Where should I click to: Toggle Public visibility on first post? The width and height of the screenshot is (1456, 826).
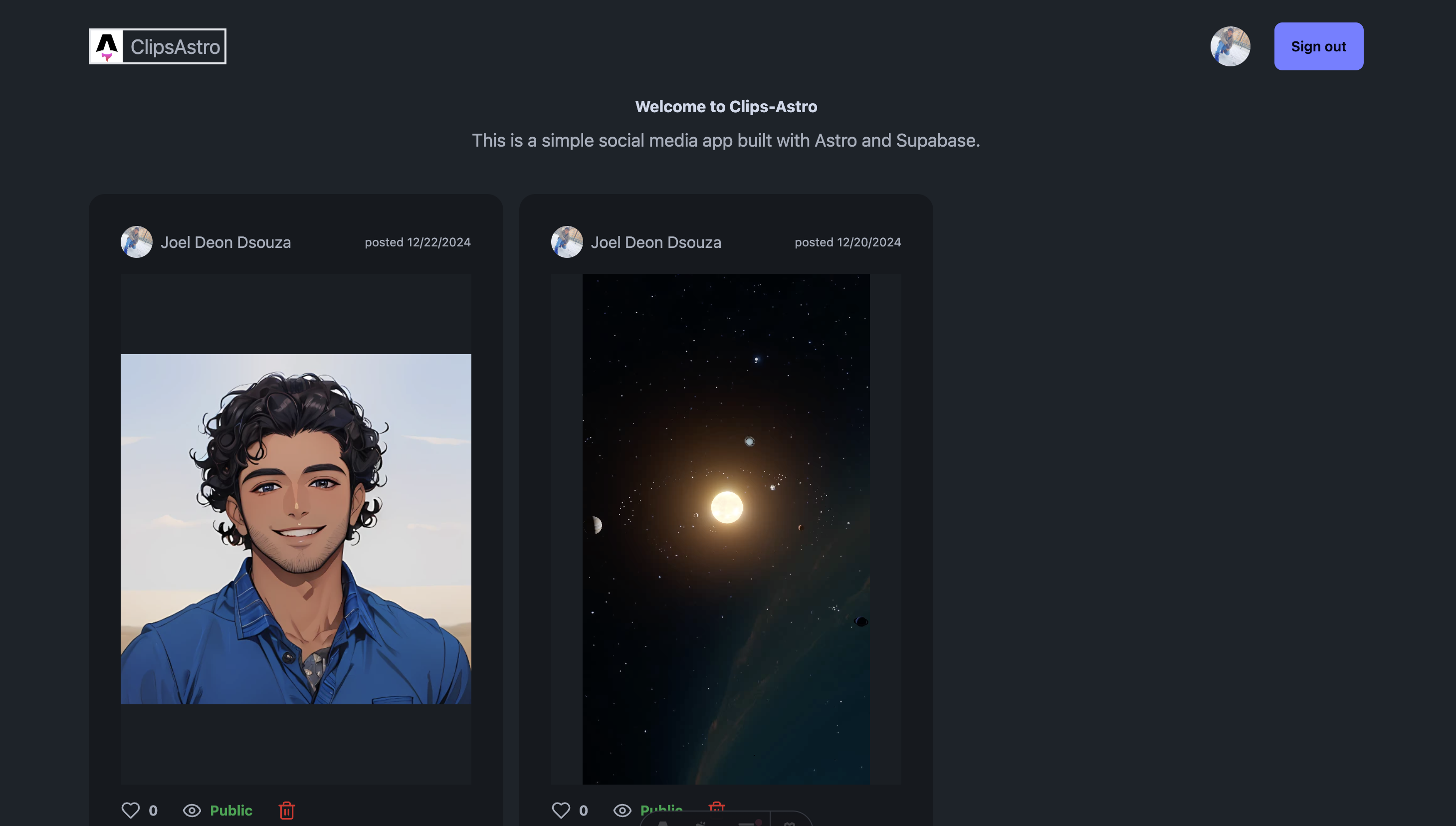point(216,810)
